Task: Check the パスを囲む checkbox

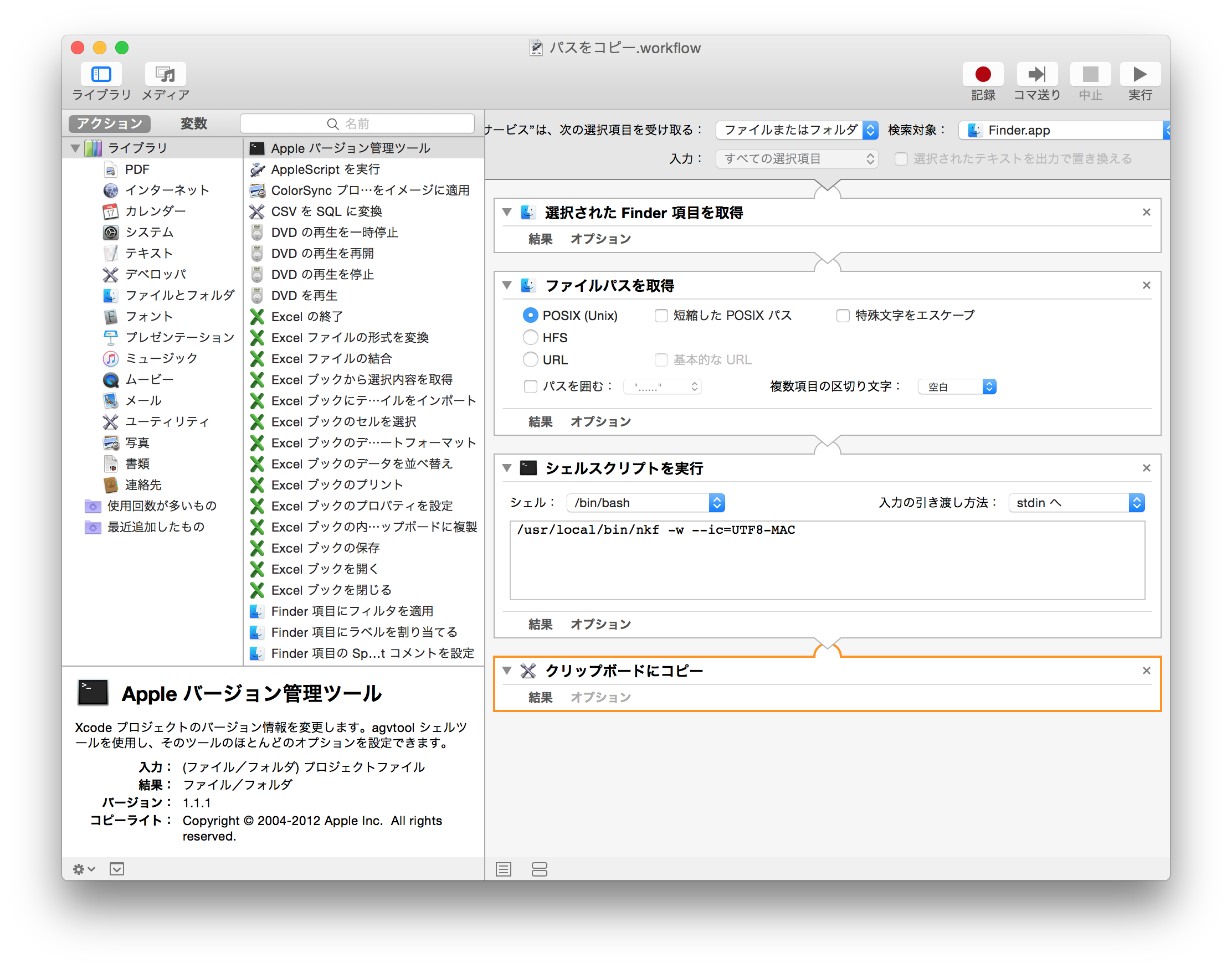Action: 530,386
